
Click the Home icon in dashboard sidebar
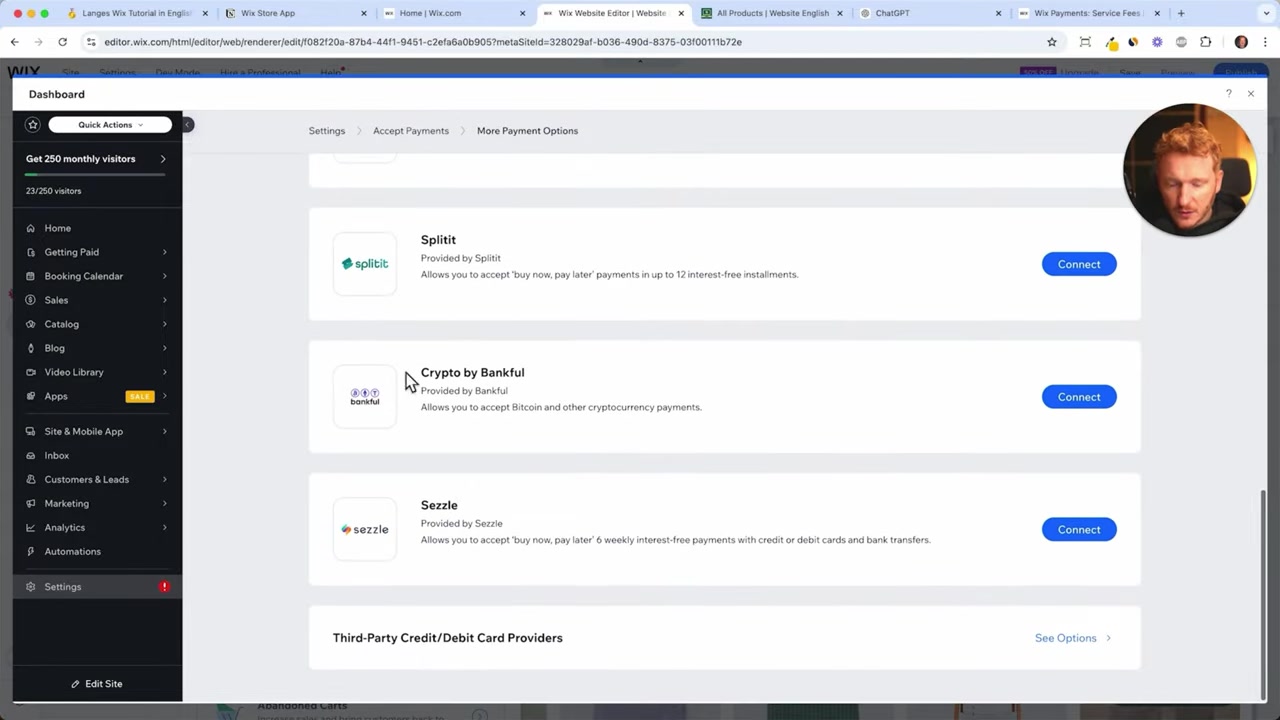pos(30,228)
